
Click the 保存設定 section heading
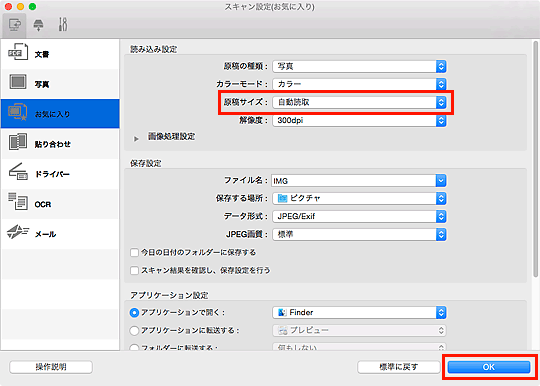pyautogui.click(x=146, y=163)
